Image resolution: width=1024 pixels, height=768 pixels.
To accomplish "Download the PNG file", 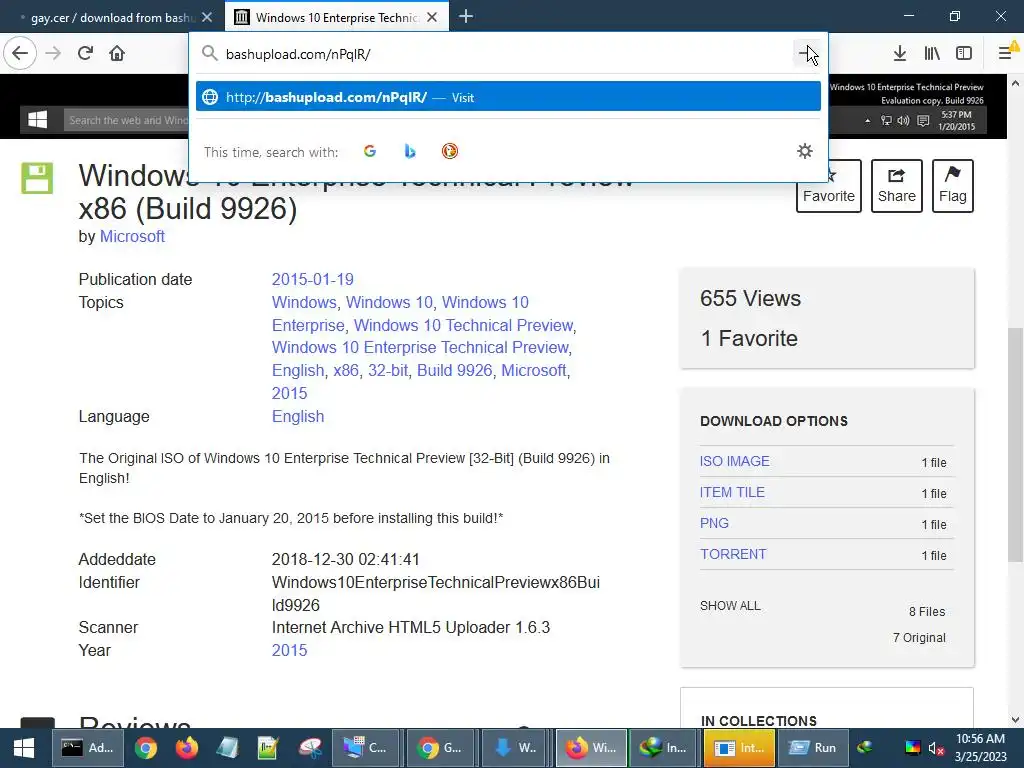I will (x=714, y=523).
